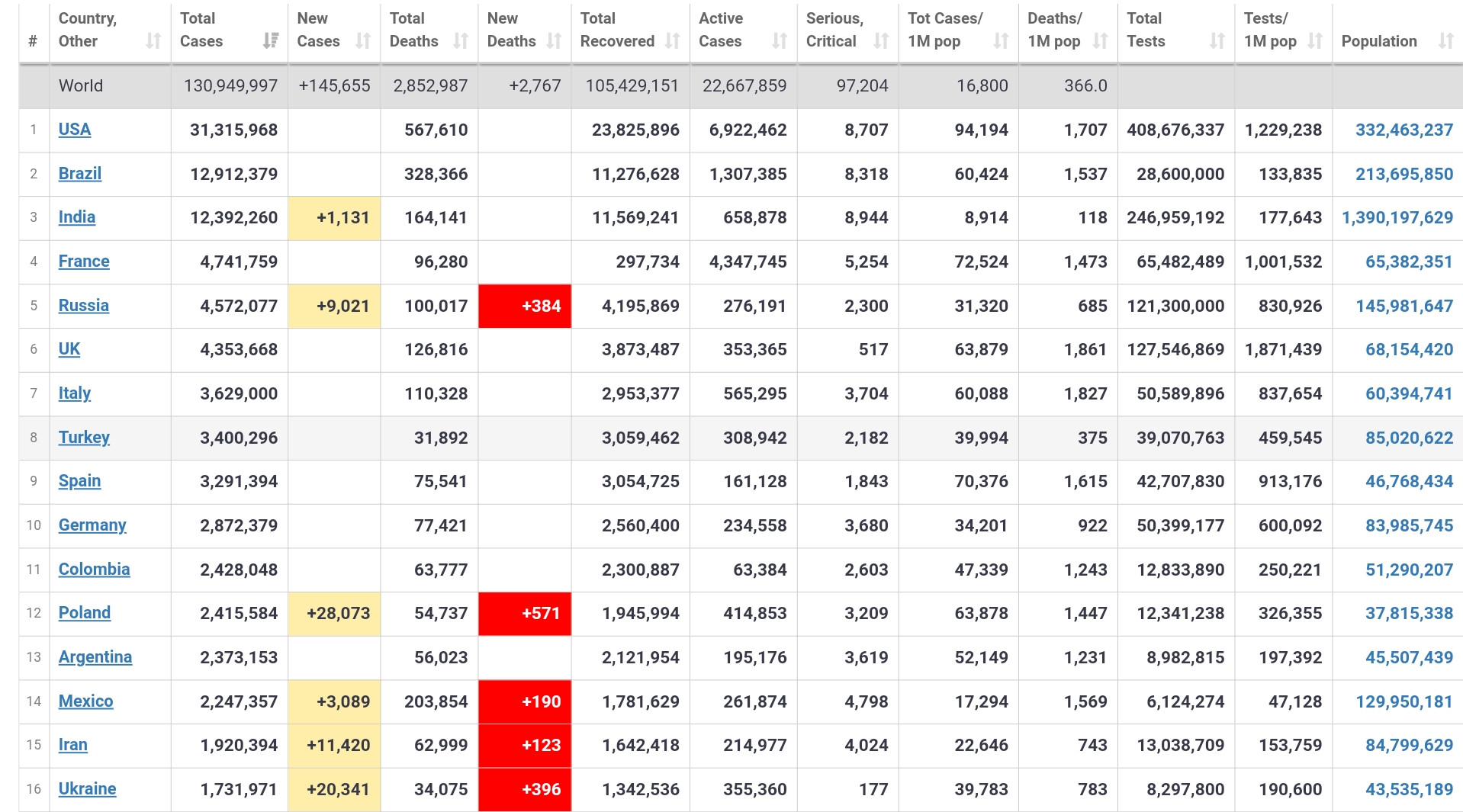Select Poland new cases +28,073

click(334, 614)
